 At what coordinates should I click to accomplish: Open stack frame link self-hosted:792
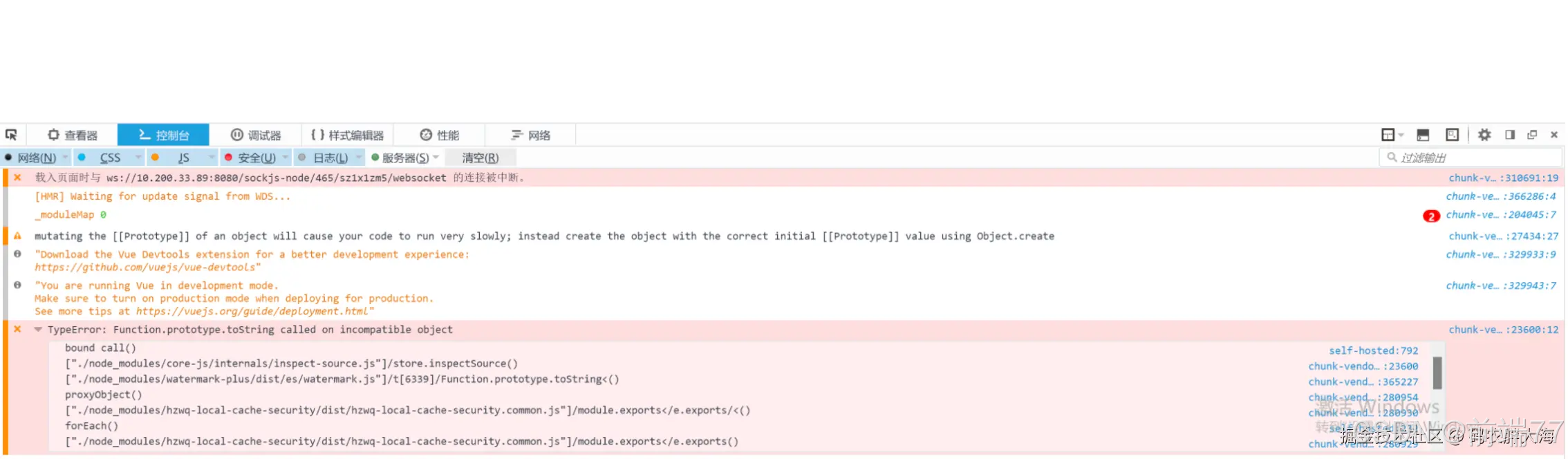point(1373,350)
